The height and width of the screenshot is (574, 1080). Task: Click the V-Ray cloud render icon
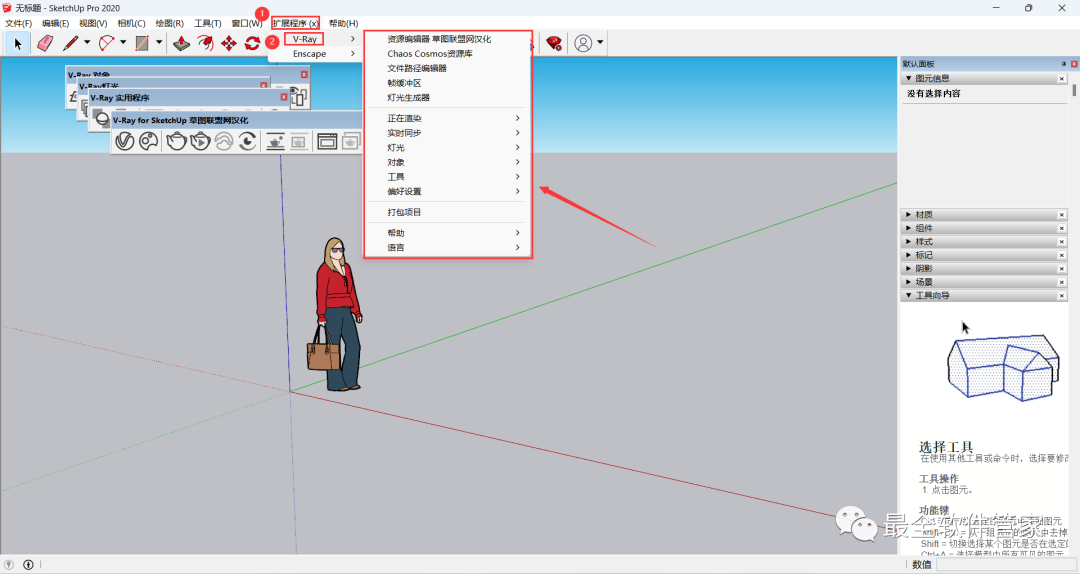coord(224,141)
